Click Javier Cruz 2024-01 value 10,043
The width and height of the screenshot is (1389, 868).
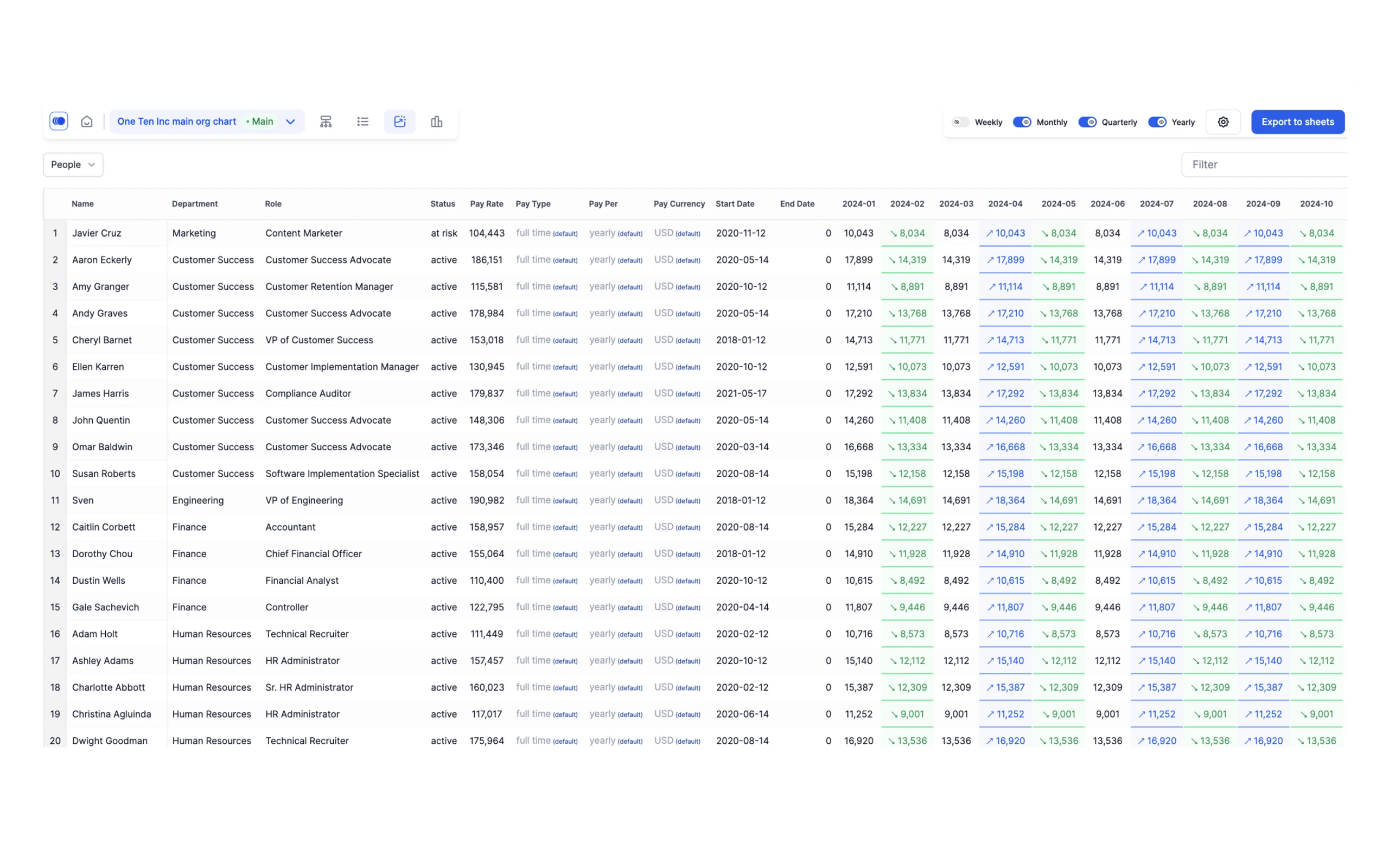(858, 233)
